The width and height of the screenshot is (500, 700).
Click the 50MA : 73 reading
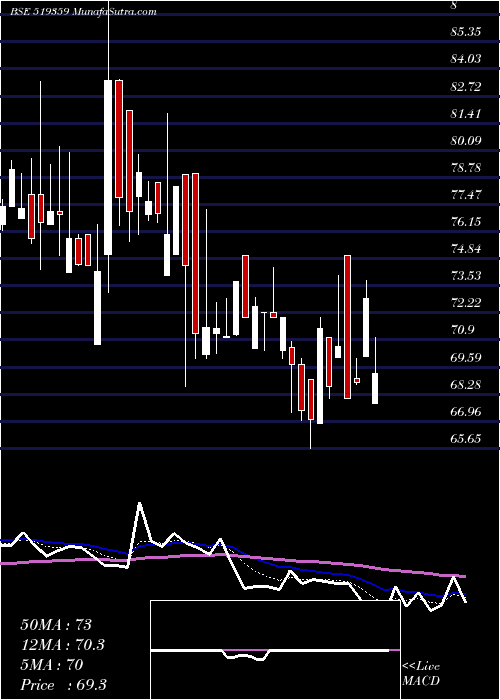[56, 625]
